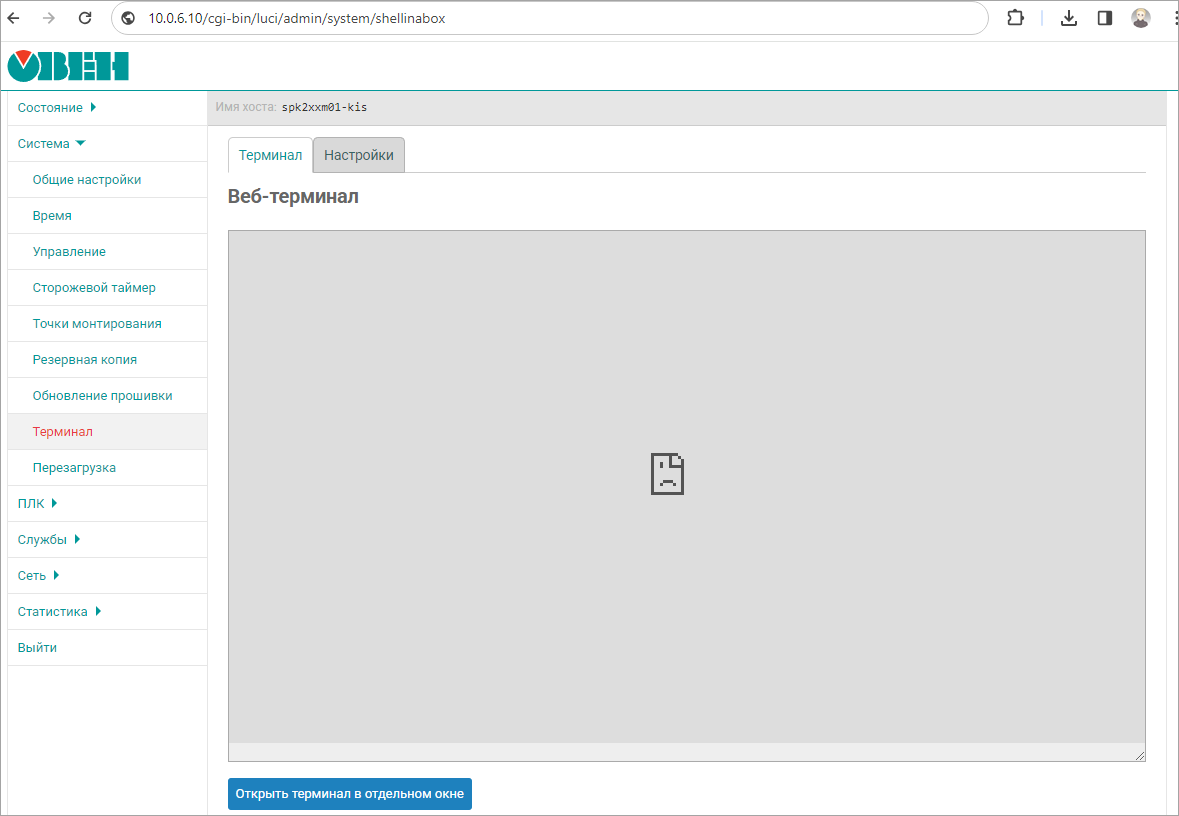Click the browser back arrow
1179x816 pixels.
click(x=14, y=18)
